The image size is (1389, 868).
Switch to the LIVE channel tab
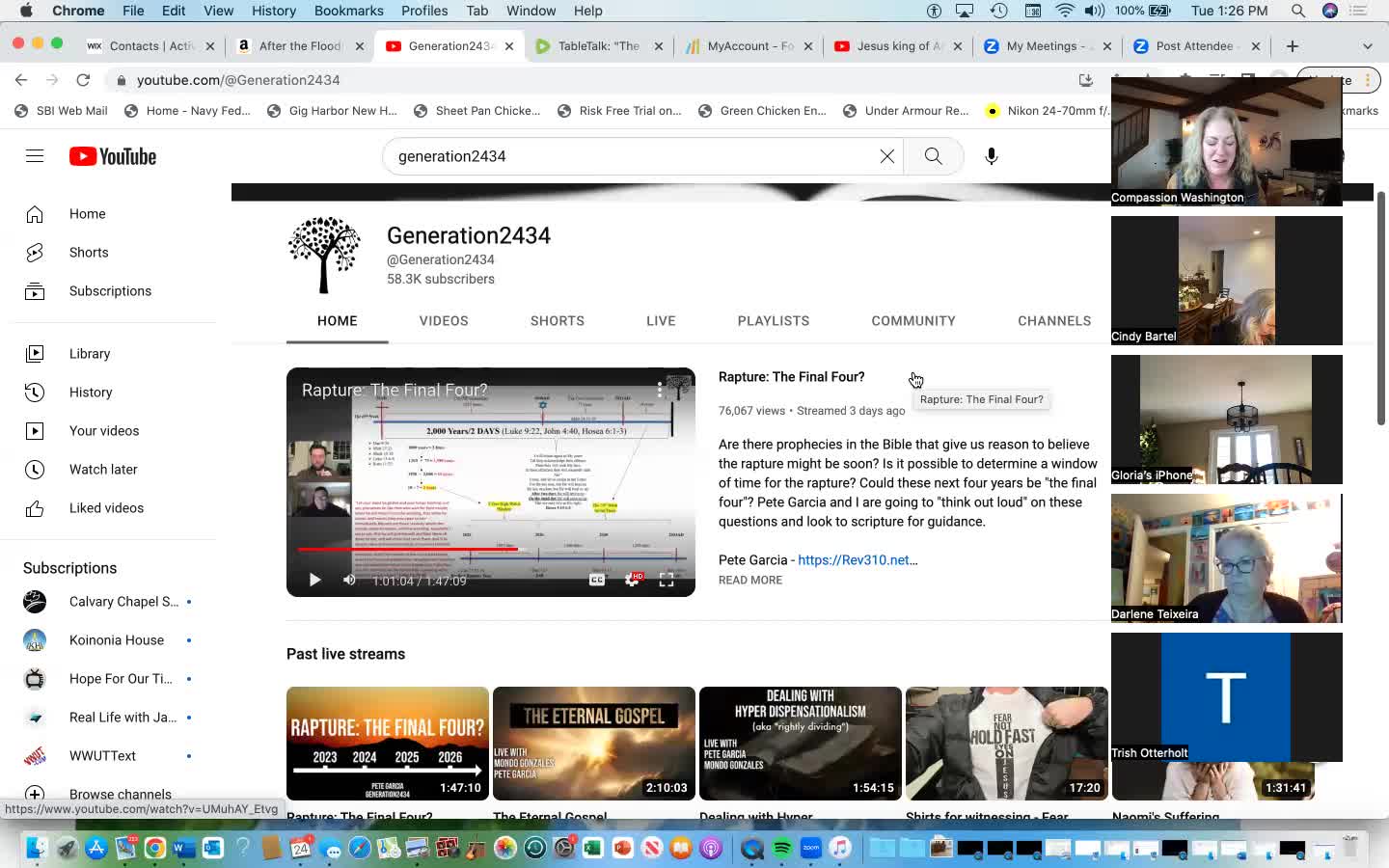pyautogui.click(x=661, y=321)
